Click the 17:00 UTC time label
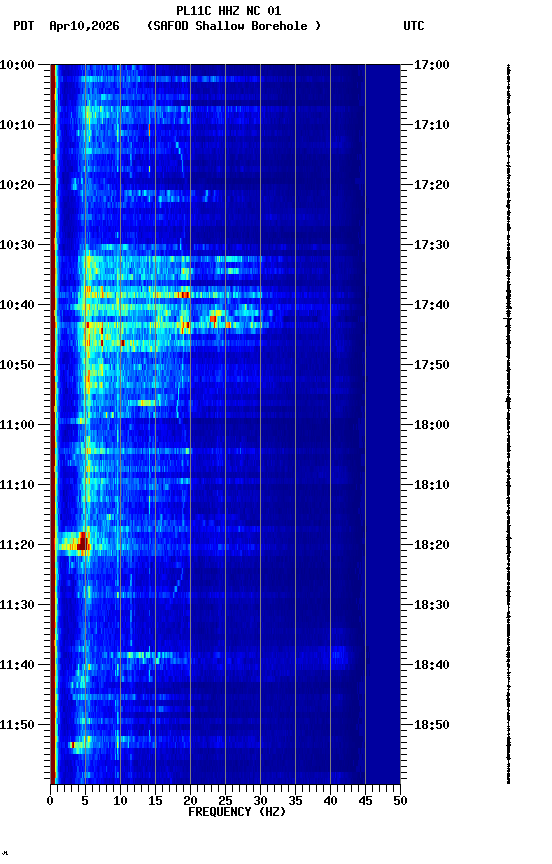Screen dimensions: 552x864 [x=432, y=65]
